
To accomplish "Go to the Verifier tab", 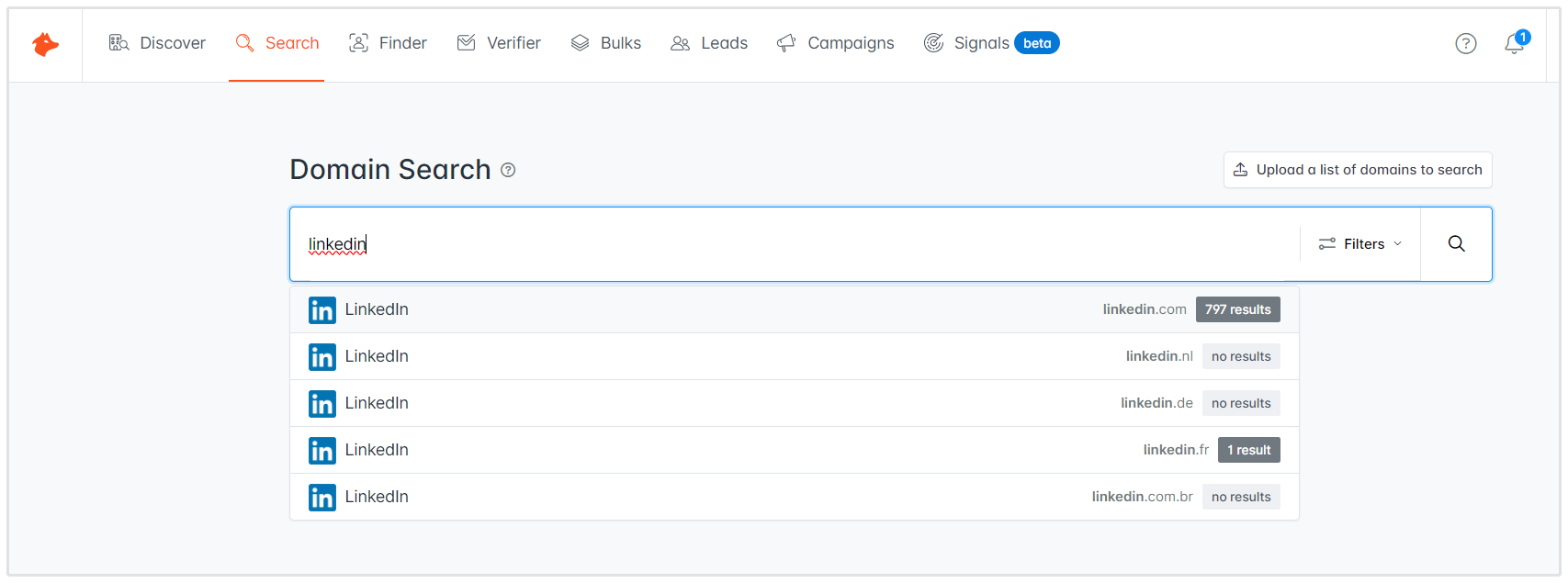I will pos(499,43).
